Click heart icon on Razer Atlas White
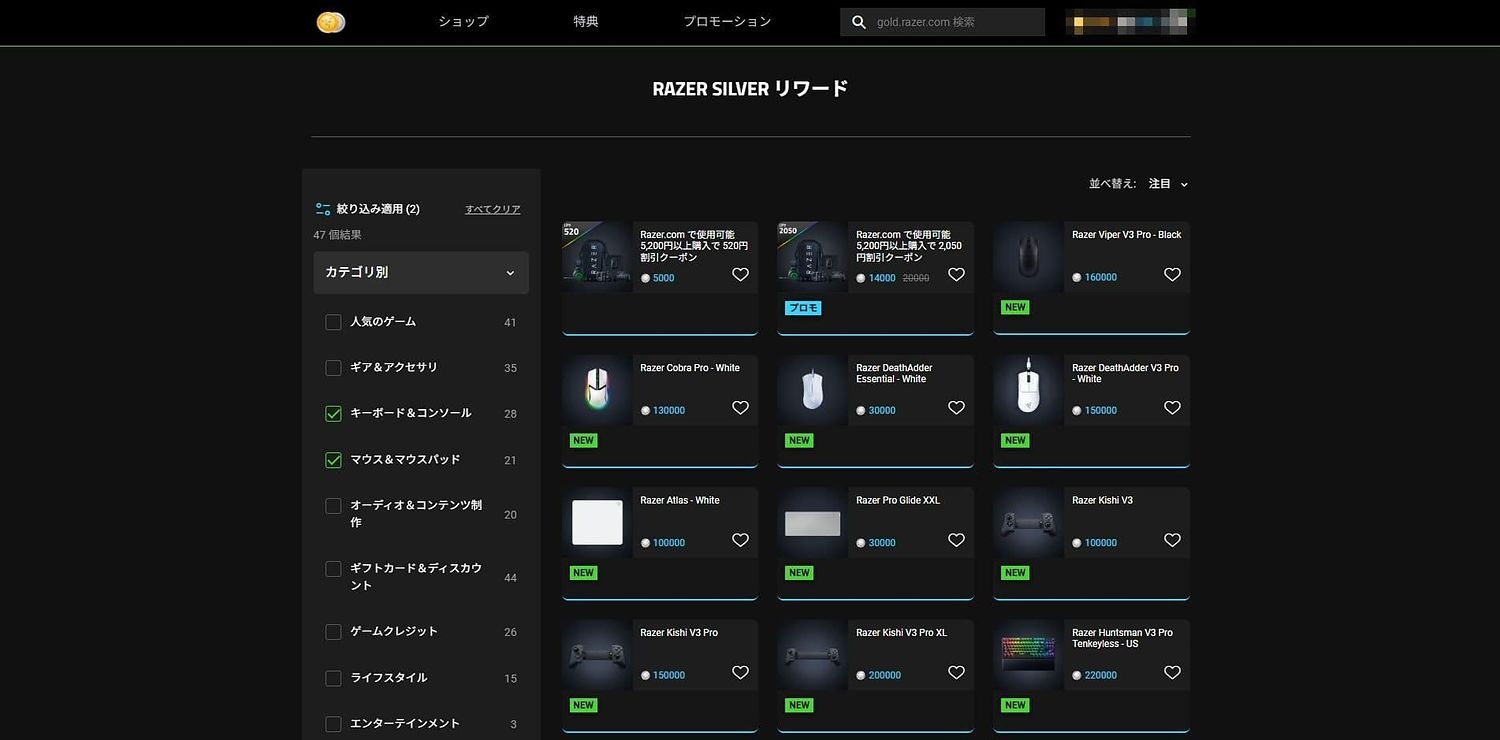1500x740 pixels. click(x=740, y=540)
